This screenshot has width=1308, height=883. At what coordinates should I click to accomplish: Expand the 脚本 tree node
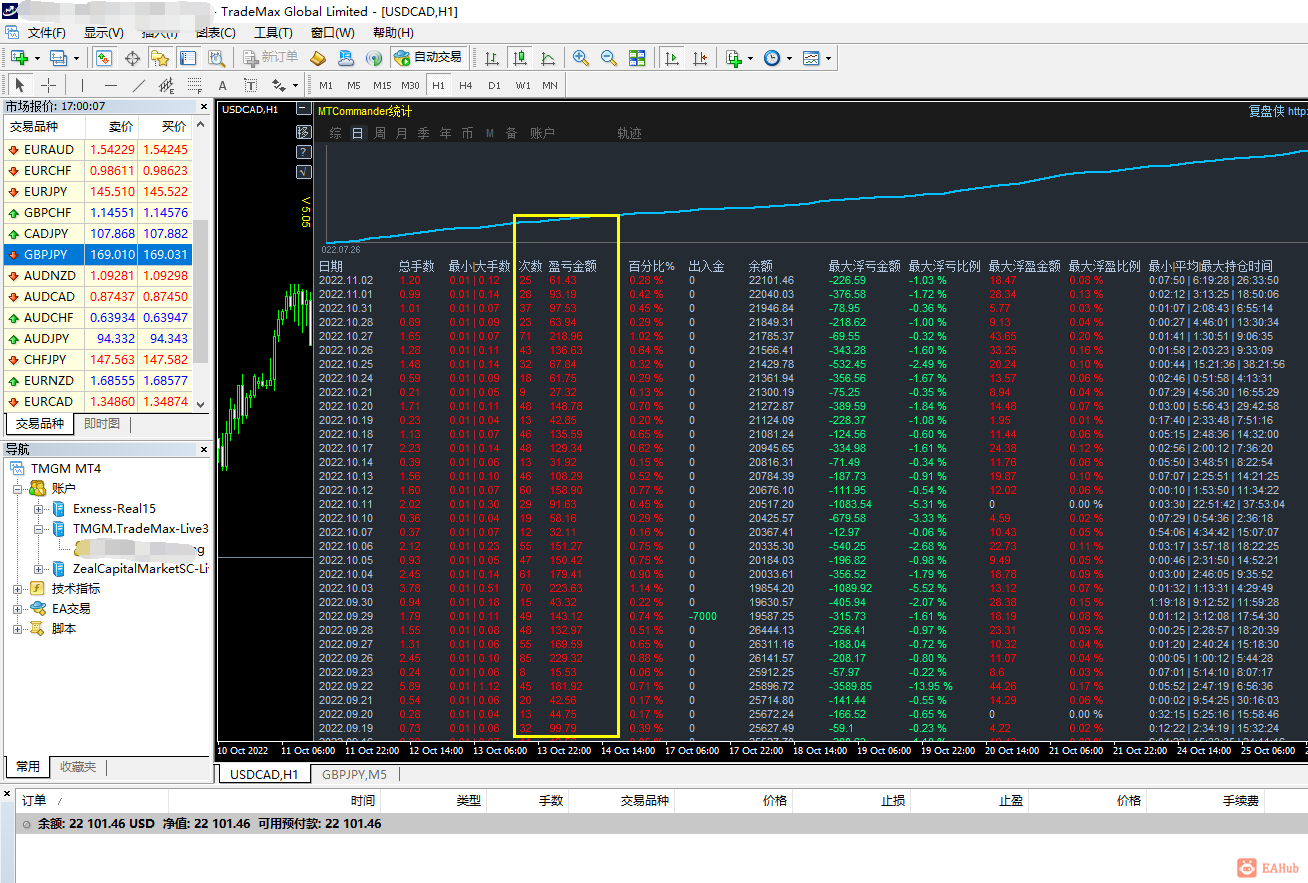pos(18,629)
